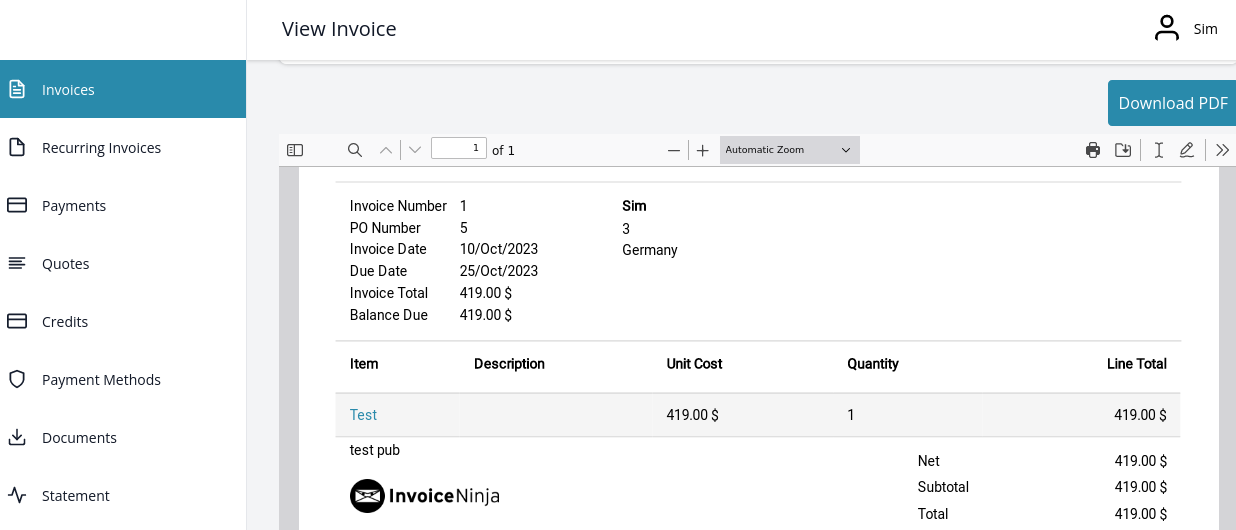This screenshot has width=1236, height=530.
Task: Save the PDF with download icon
Action: pos(1123,150)
